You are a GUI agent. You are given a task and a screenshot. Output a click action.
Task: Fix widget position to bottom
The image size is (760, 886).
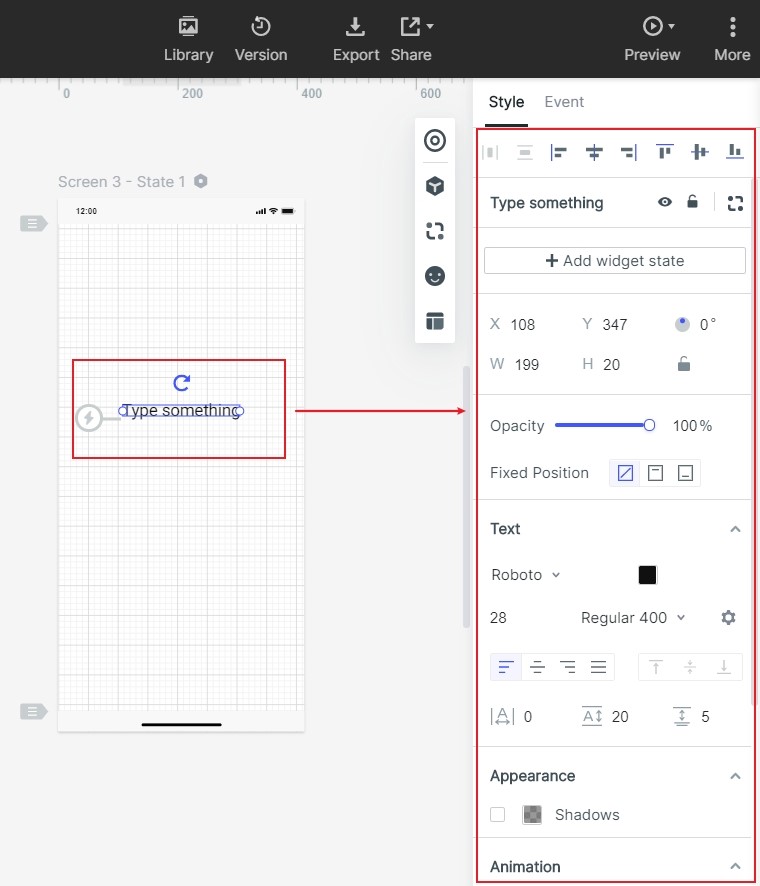pos(685,473)
